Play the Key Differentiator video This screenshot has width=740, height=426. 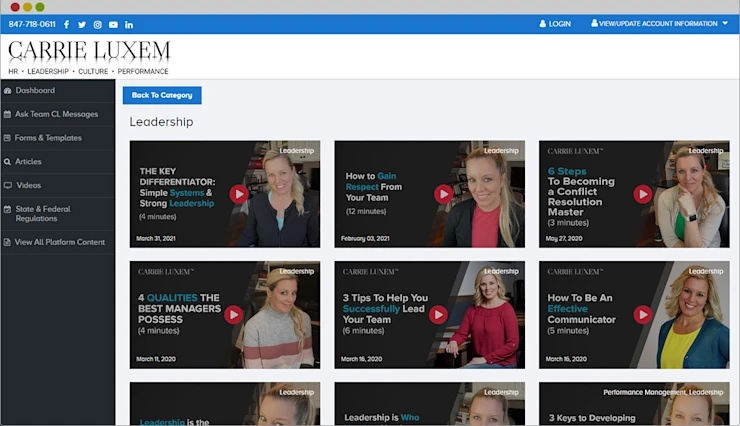point(239,194)
